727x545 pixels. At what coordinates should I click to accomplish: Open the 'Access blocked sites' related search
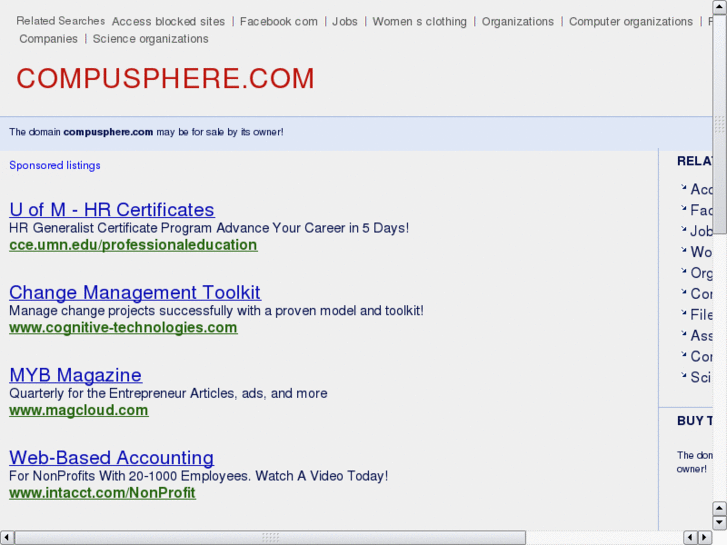168,22
